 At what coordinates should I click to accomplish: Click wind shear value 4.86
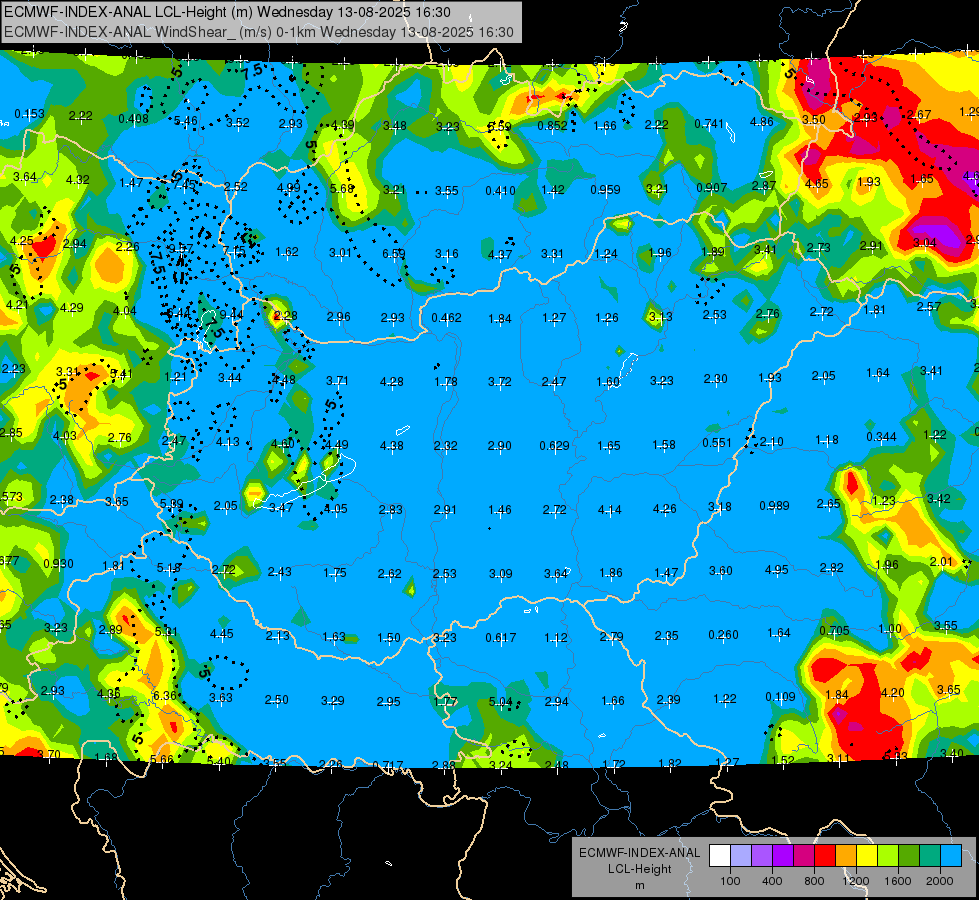pyautogui.click(x=762, y=122)
